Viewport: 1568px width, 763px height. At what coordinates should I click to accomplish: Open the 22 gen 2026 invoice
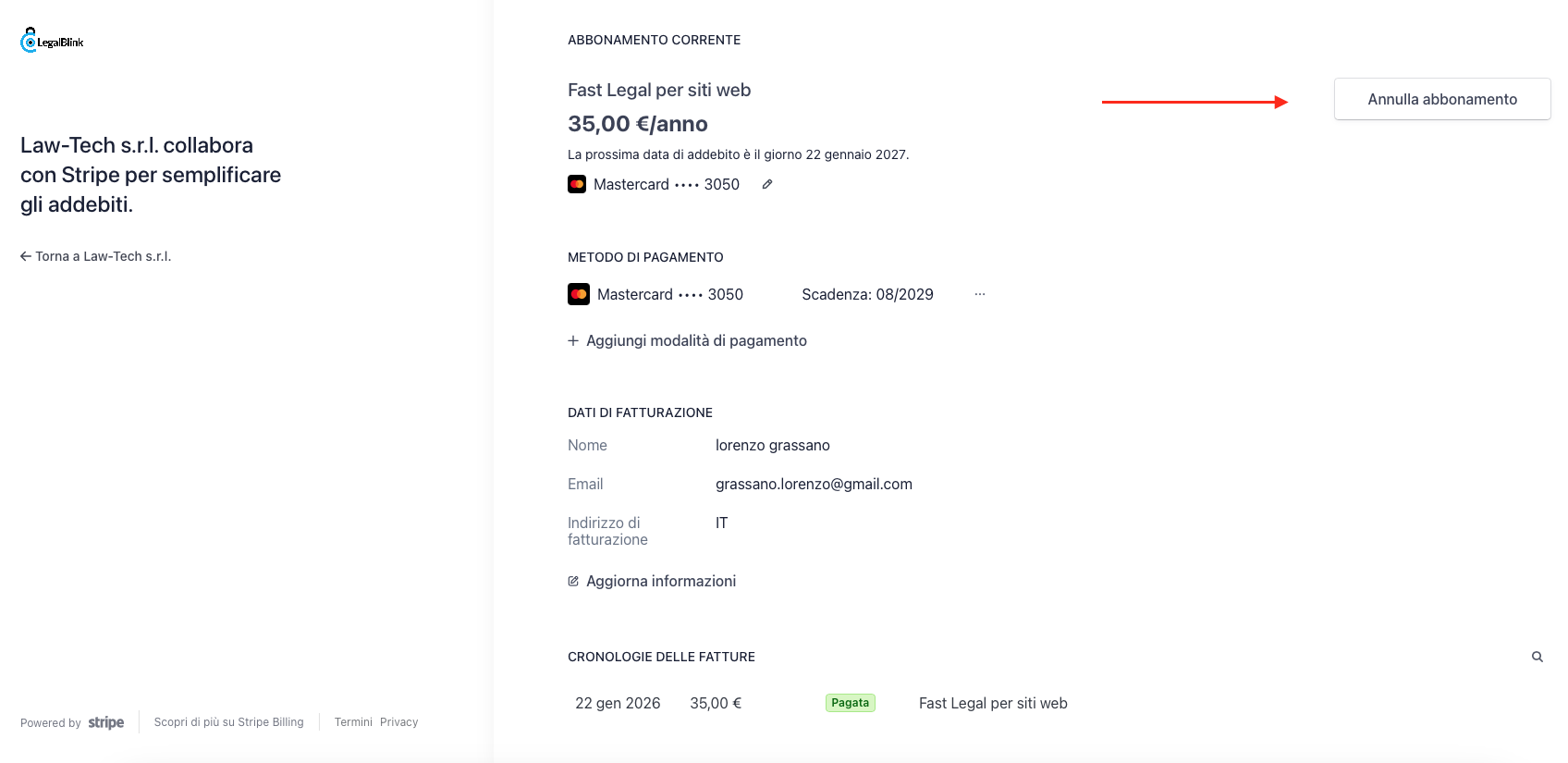click(618, 703)
